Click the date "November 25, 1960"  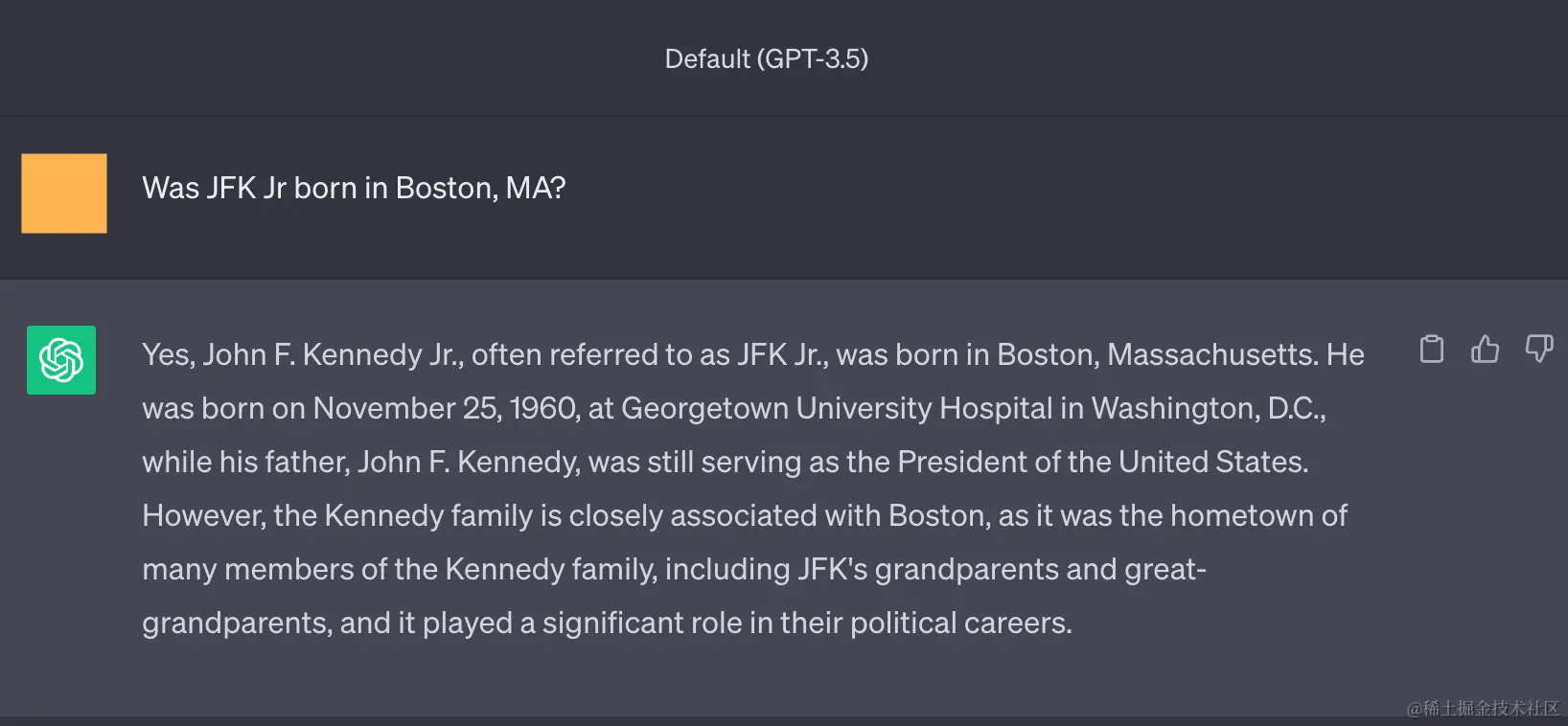pos(446,409)
